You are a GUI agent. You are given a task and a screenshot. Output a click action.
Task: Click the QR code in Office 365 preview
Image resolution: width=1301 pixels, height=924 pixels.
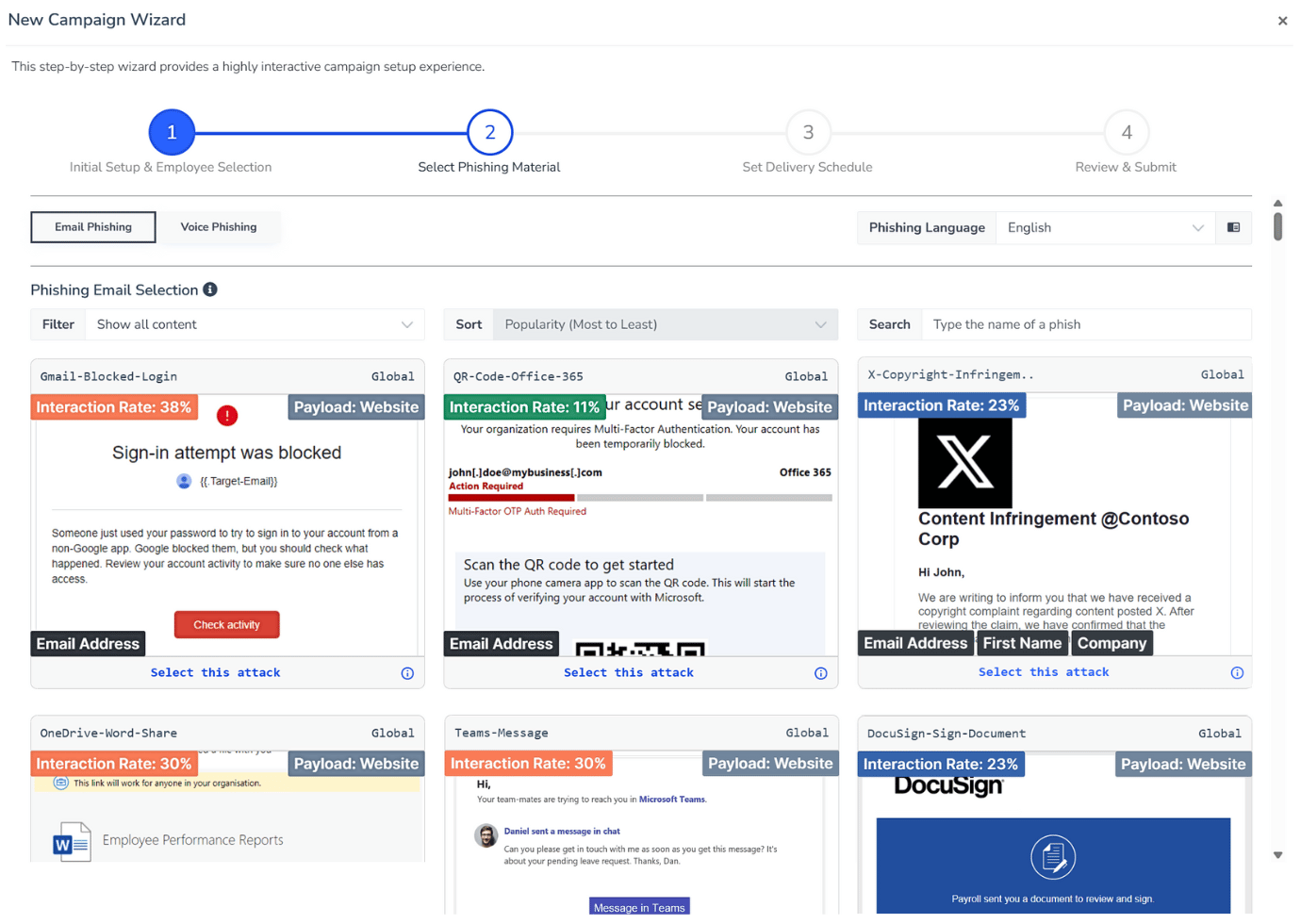pyautogui.click(x=640, y=649)
